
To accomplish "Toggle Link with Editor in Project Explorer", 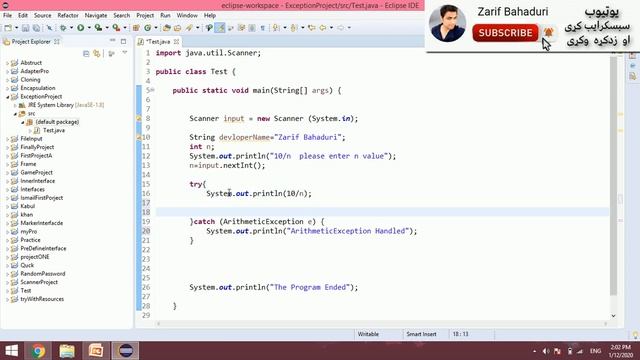I will (x=97, y=53).
